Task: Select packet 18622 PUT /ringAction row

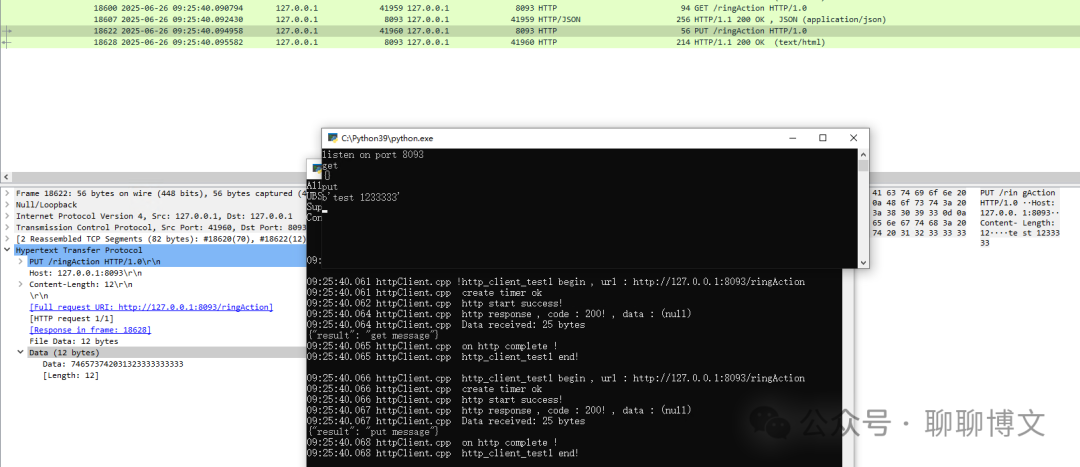Action: (x=540, y=31)
